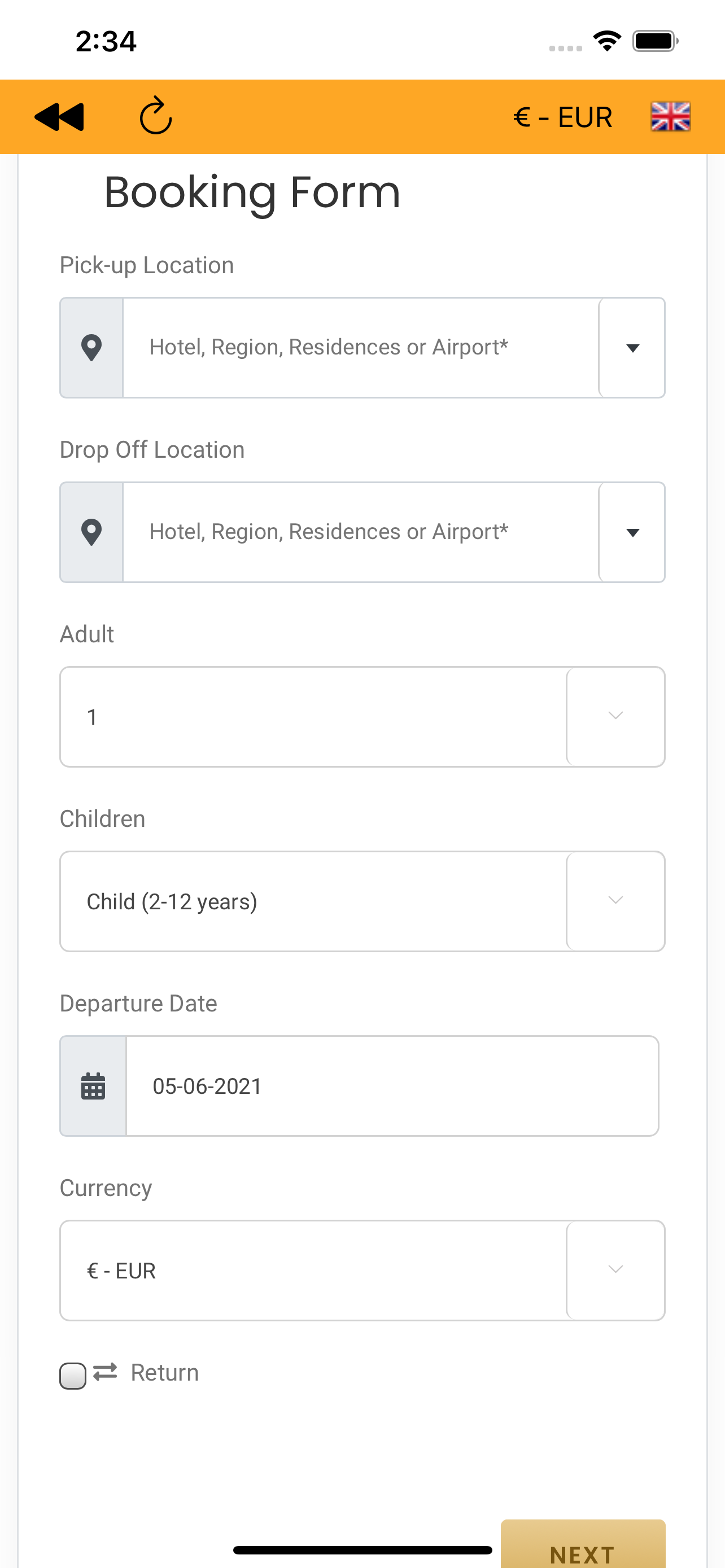
Task: Focus the Pick-up Location text field
Action: [x=361, y=348]
